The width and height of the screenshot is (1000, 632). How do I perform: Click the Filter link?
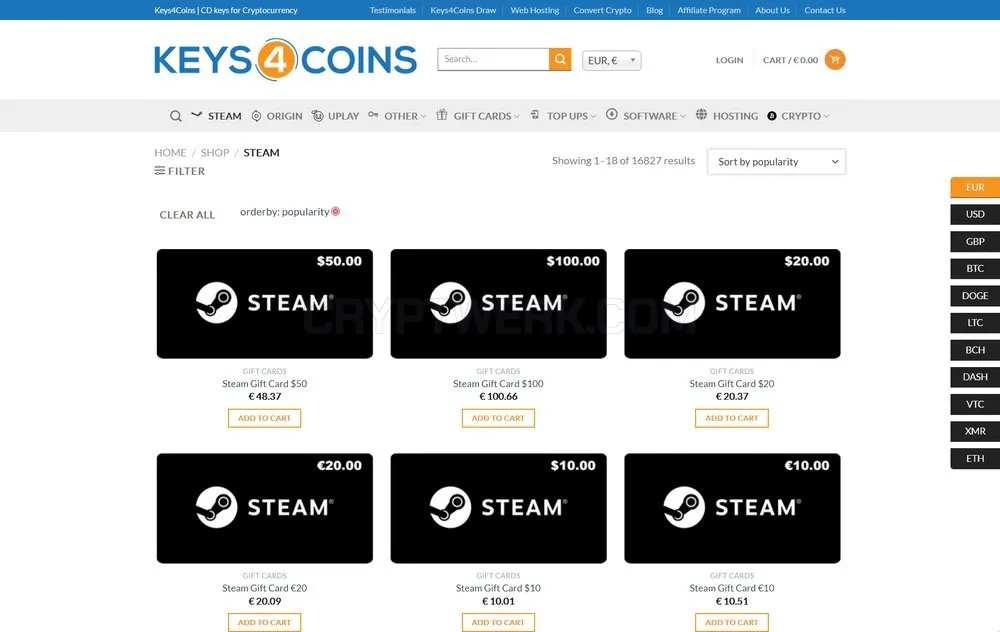[x=179, y=171]
